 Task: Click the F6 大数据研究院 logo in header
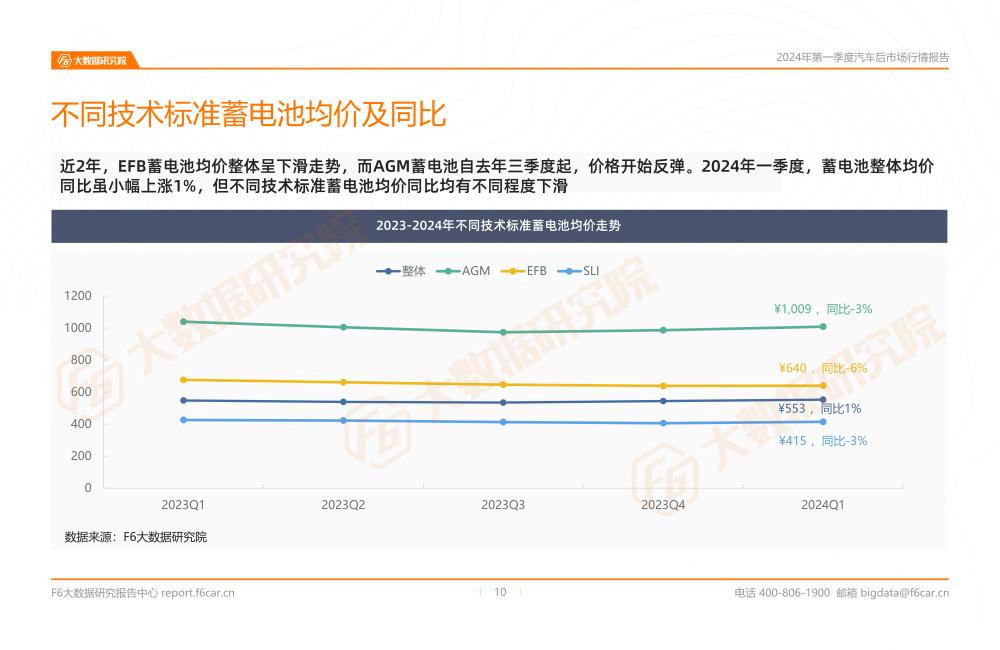(93, 60)
